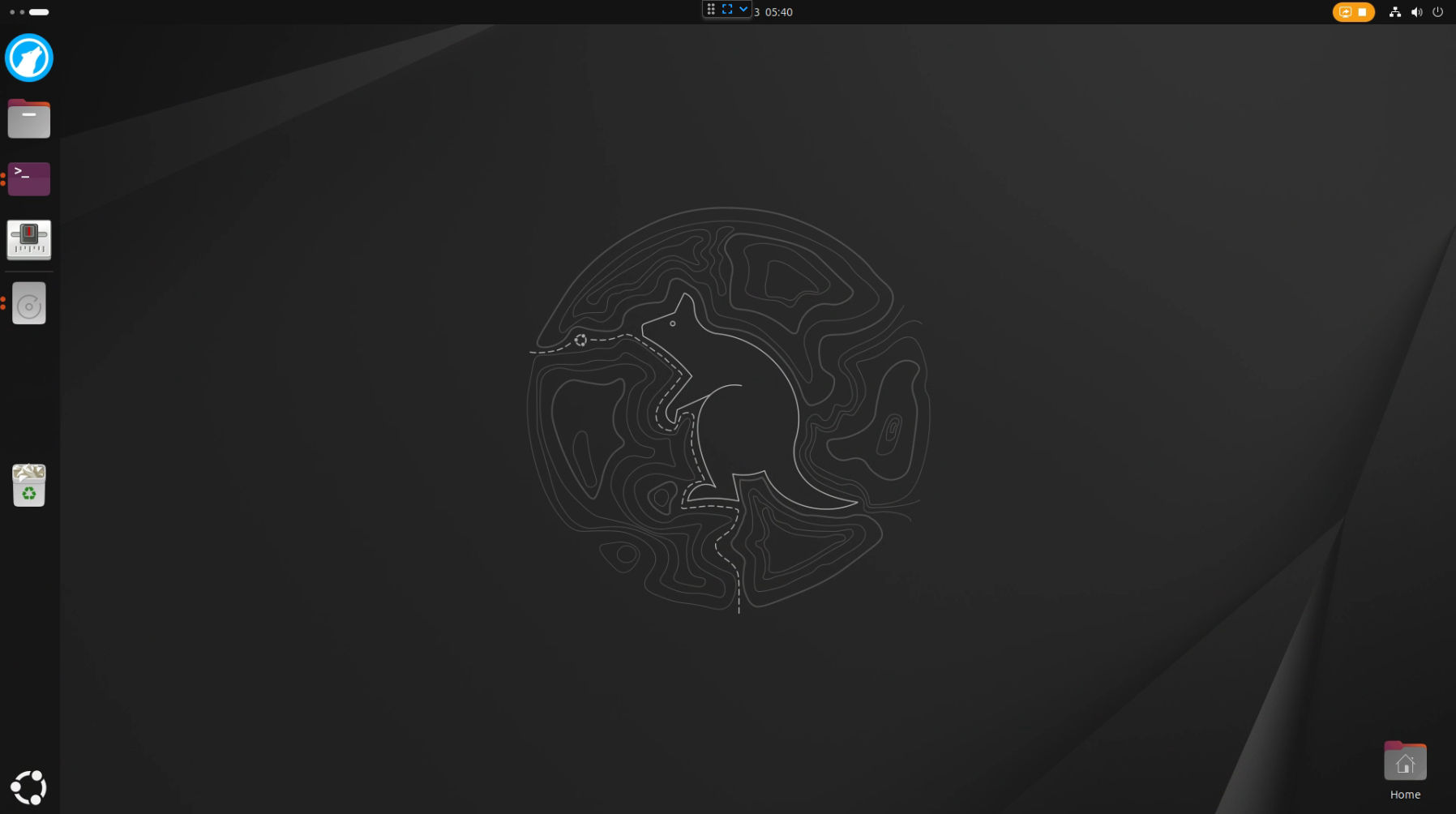This screenshot has width=1456, height=814.
Task: Open Show Applications at the dock's bottom
Action: pyautogui.click(x=28, y=786)
